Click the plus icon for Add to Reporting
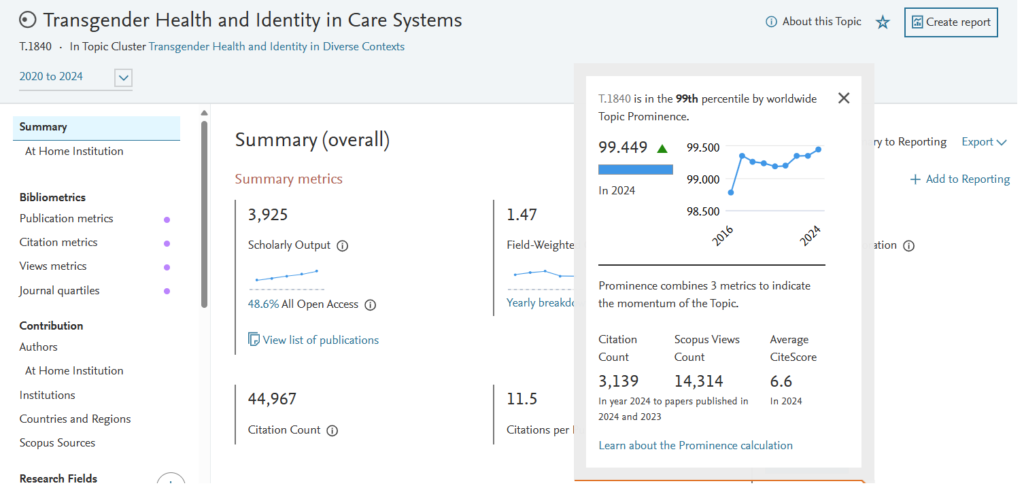 click(915, 179)
